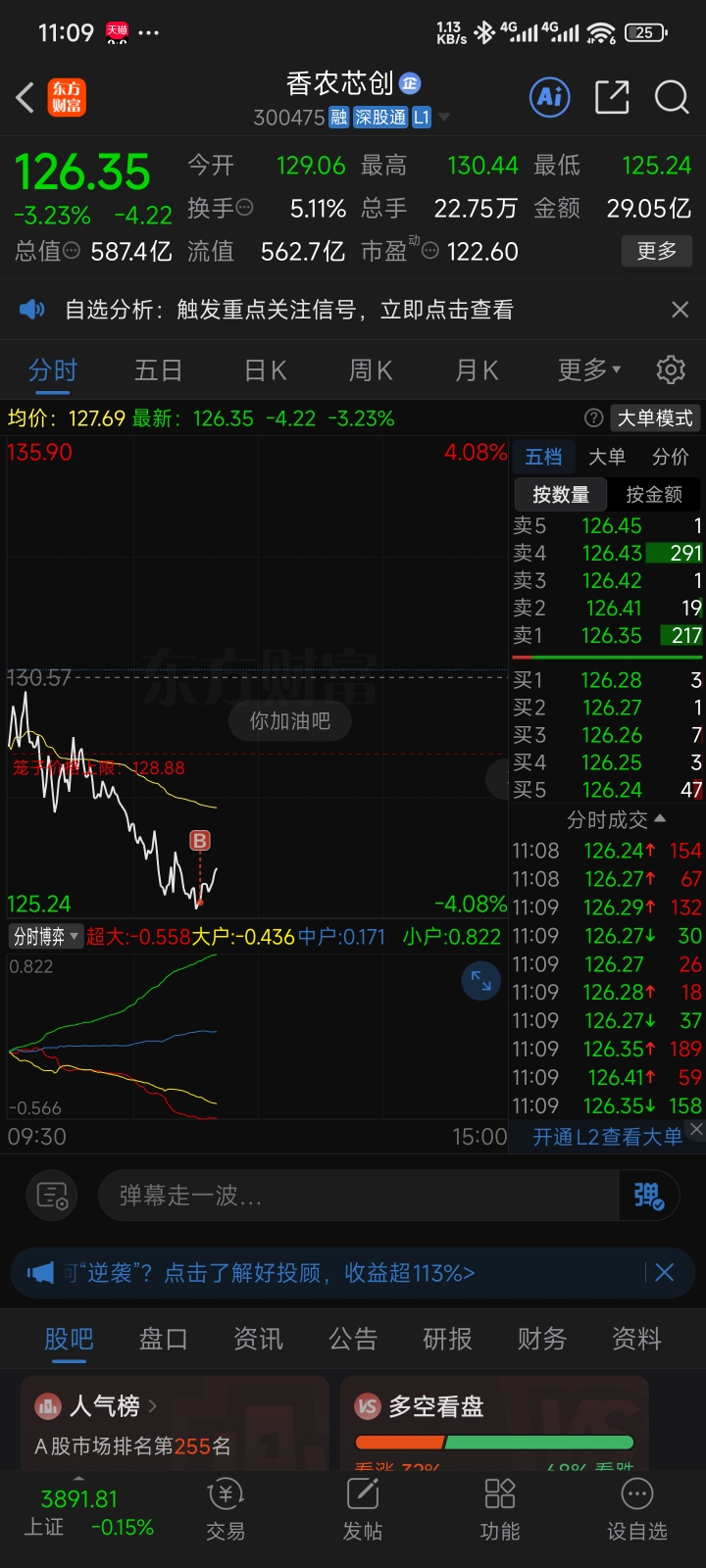Switch to 月K chart tab
Screen dimensions: 706x1568
pos(477,370)
